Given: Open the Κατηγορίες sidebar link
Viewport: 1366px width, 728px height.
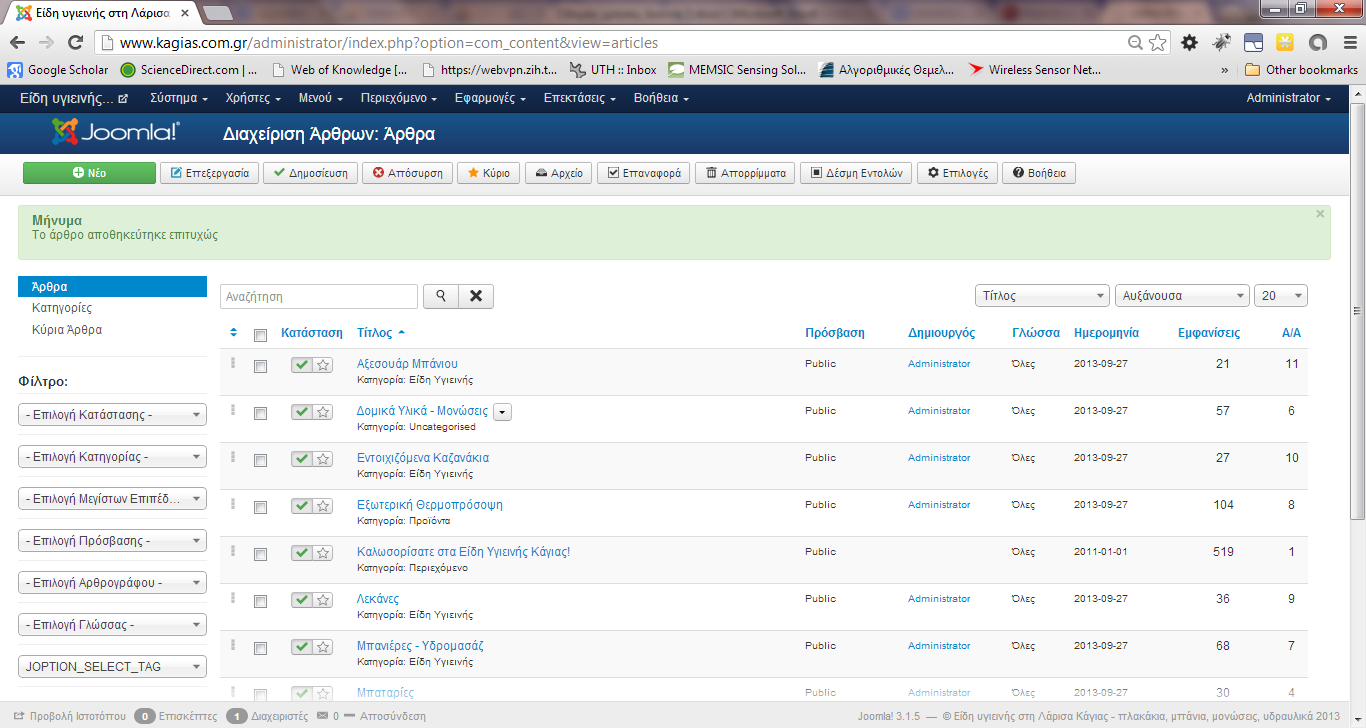Looking at the screenshot, I should coord(62,308).
